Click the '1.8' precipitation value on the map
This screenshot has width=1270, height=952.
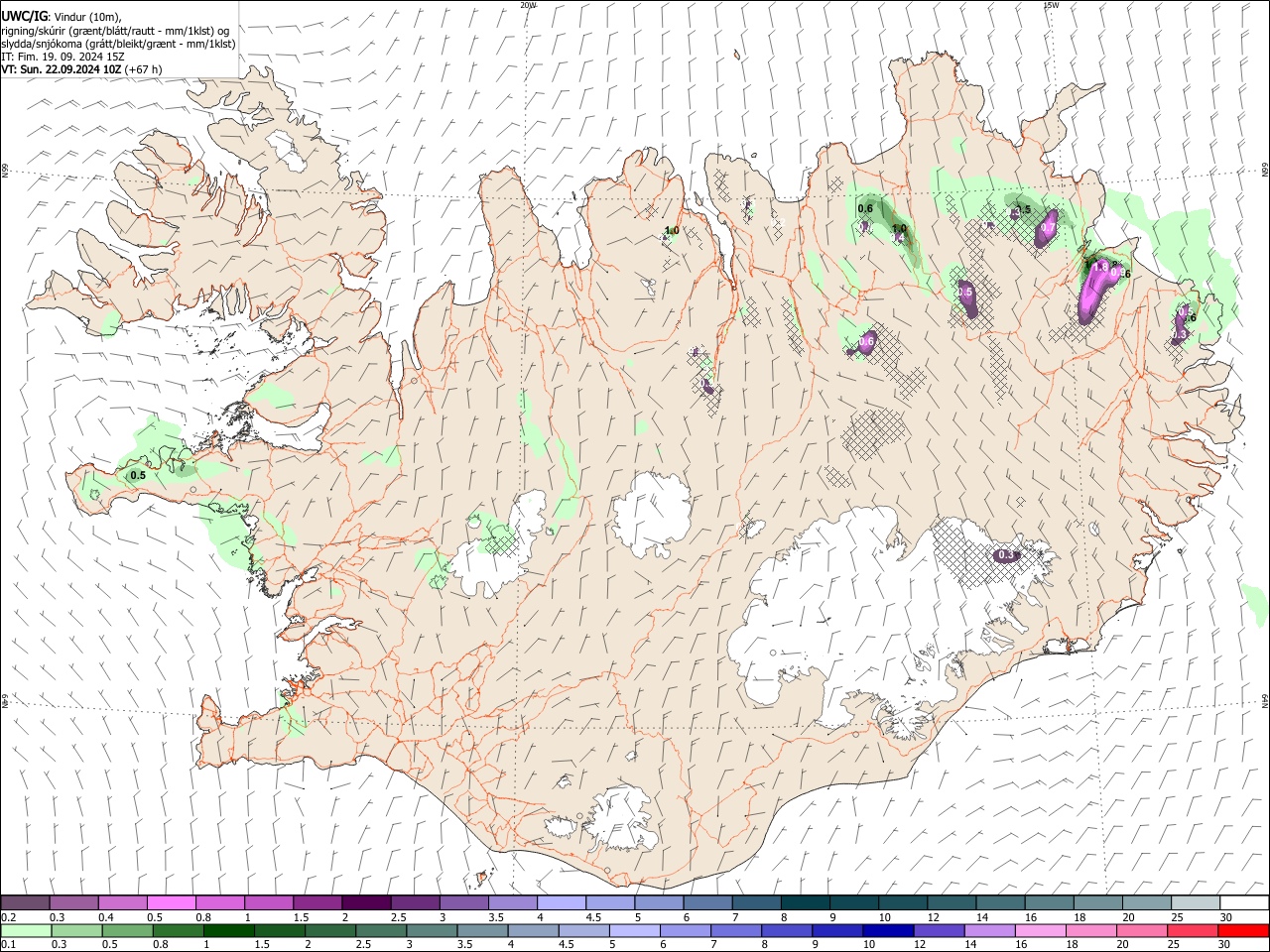pos(1099,267)
